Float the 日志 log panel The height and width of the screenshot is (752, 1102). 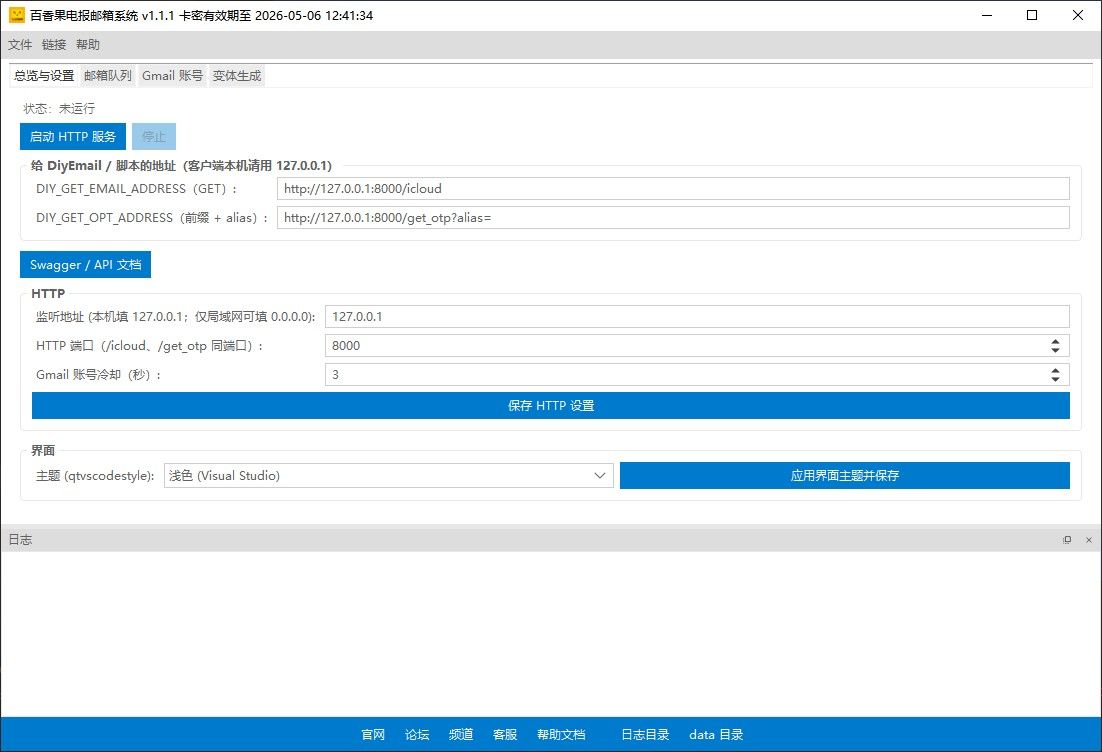(1067, 540)
